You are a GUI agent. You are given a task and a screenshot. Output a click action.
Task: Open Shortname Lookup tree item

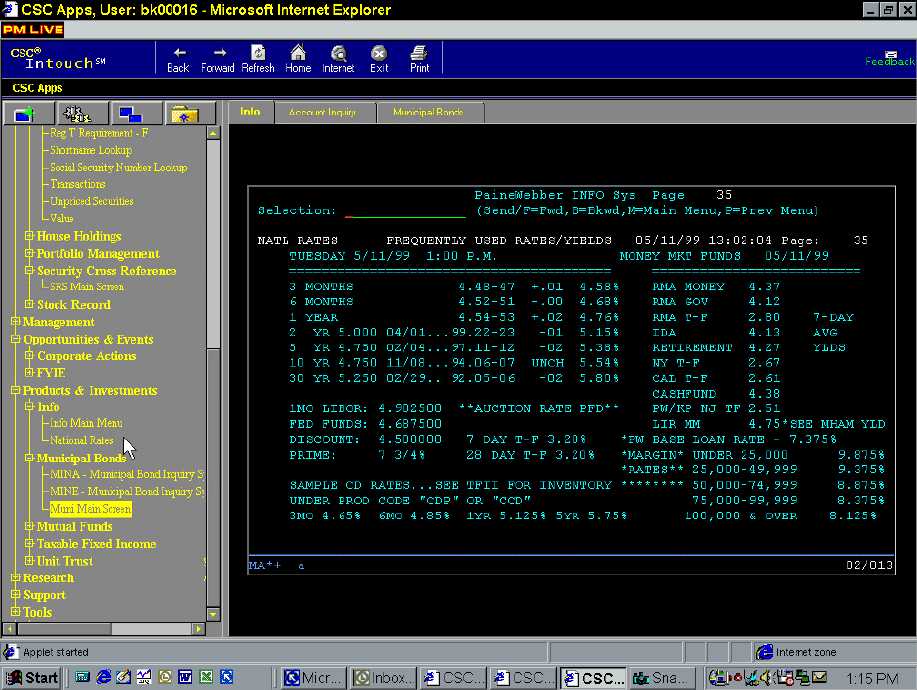click(91, 150)
